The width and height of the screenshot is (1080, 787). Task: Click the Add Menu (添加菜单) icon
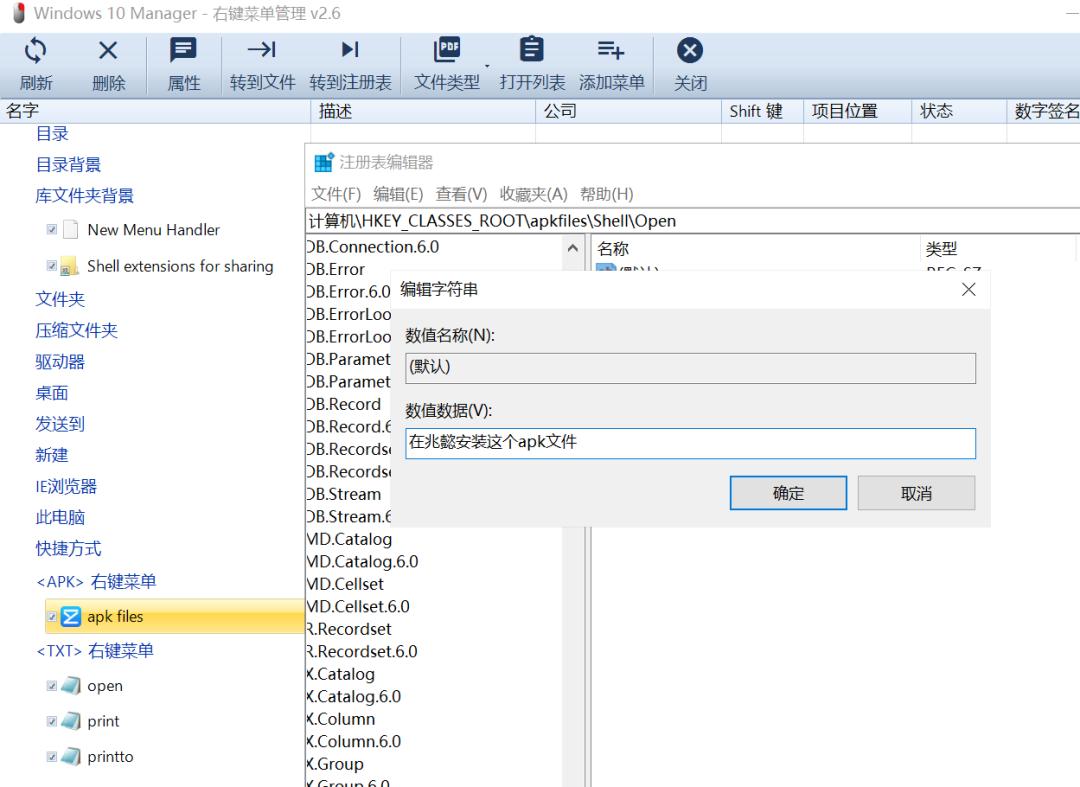[x=611, y=50]
